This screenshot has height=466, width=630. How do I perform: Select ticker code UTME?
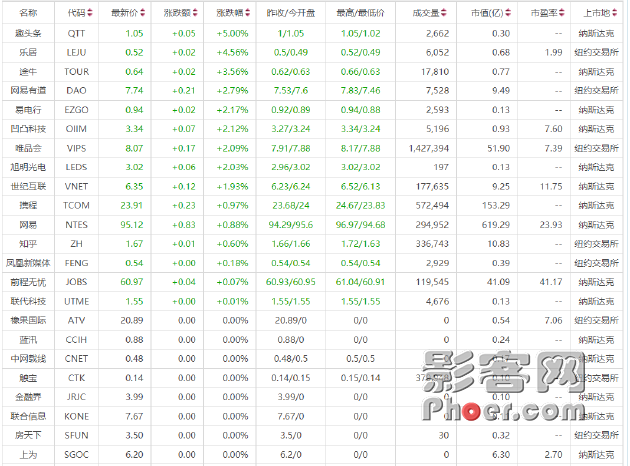(x=76, y=301)
